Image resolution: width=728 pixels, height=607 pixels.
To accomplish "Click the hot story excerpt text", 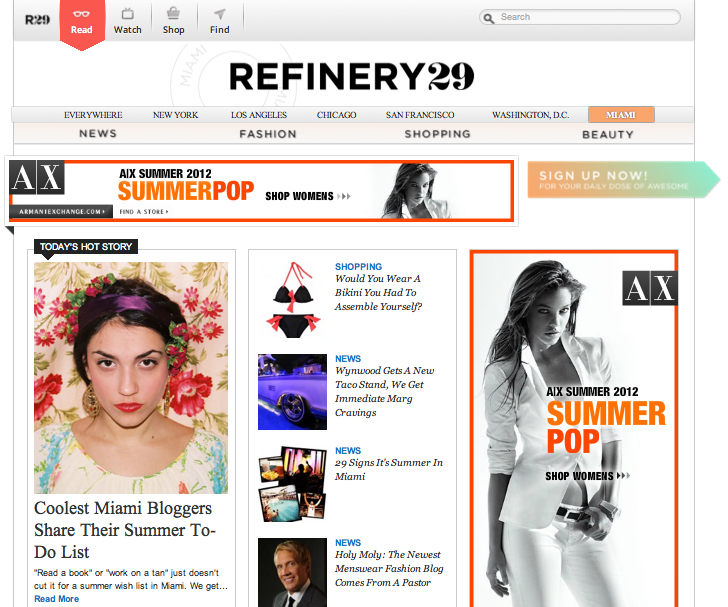I will (131, 579).
